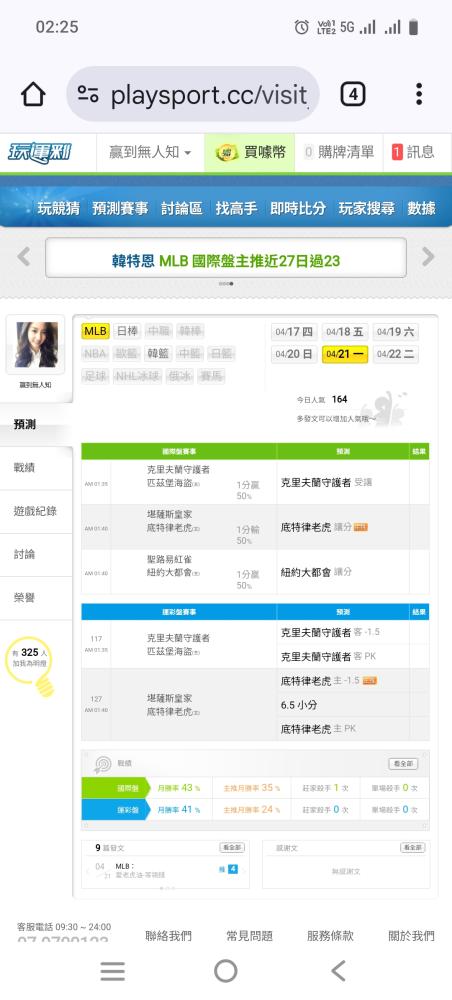
Task: Select the NBA league filter
Action: click(96, 353)
